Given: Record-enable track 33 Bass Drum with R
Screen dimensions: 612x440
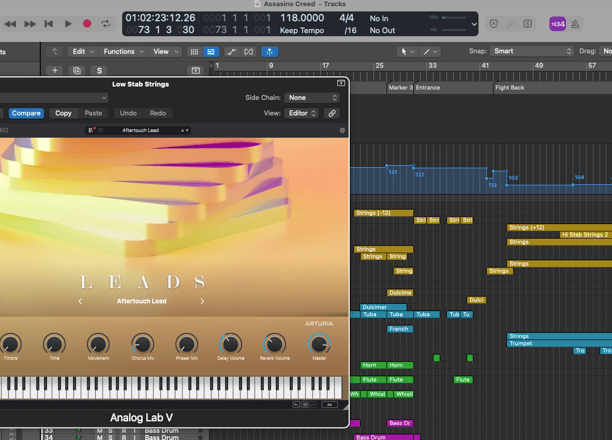Looking at the screenshot, I should click(124, 430).
